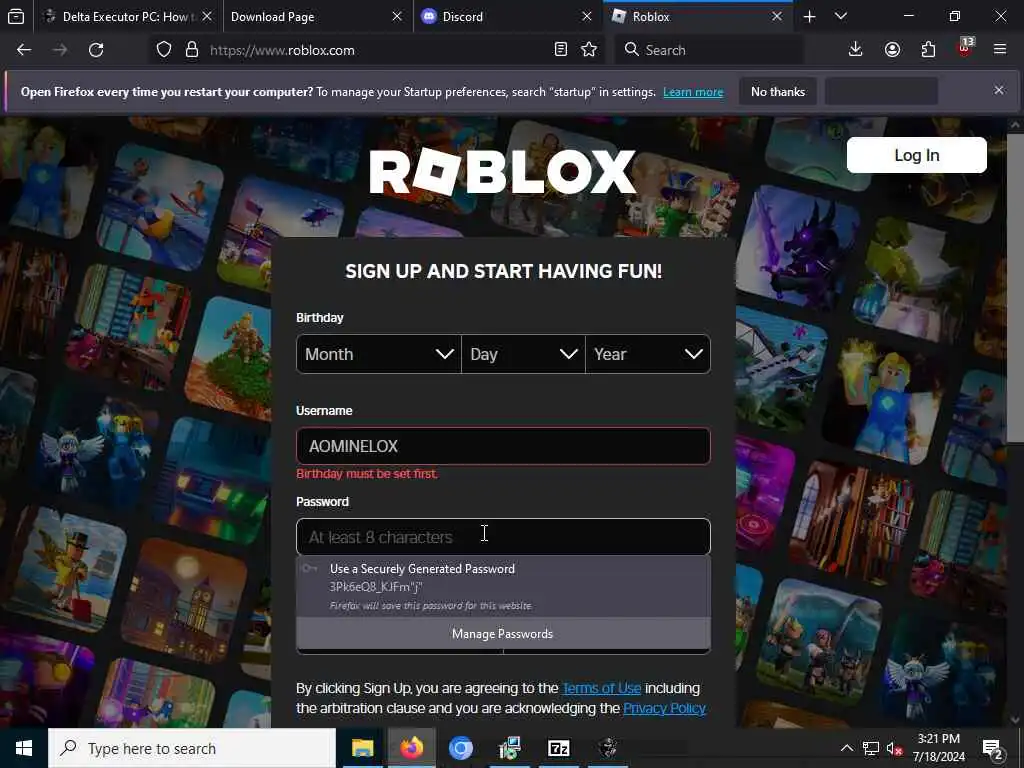Open the Firefox account icon

892,50
